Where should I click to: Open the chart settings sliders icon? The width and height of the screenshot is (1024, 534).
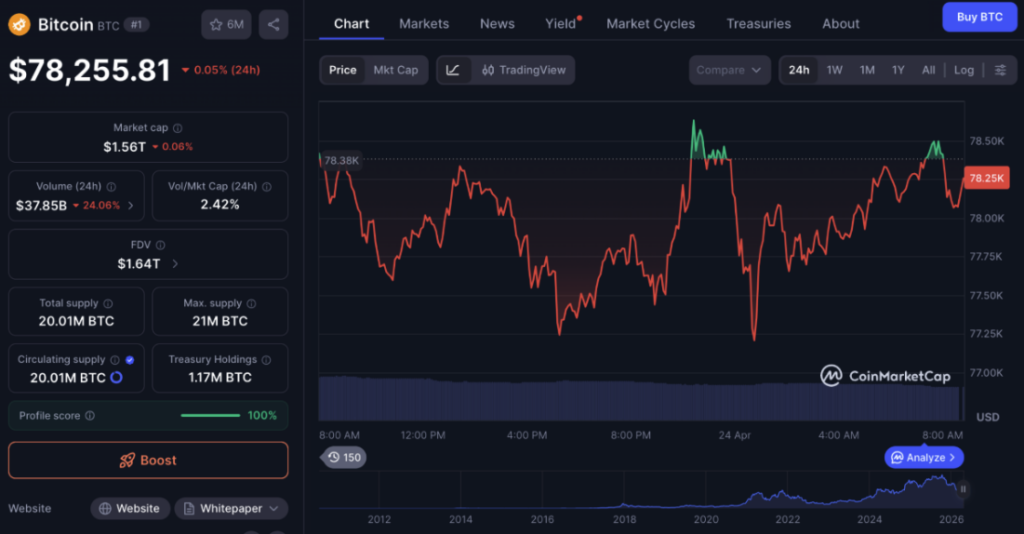point(1000,70)
